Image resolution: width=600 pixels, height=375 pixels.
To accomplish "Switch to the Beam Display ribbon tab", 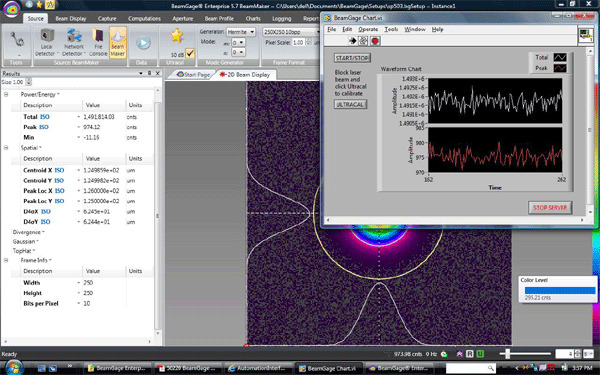I will (71, 18).
